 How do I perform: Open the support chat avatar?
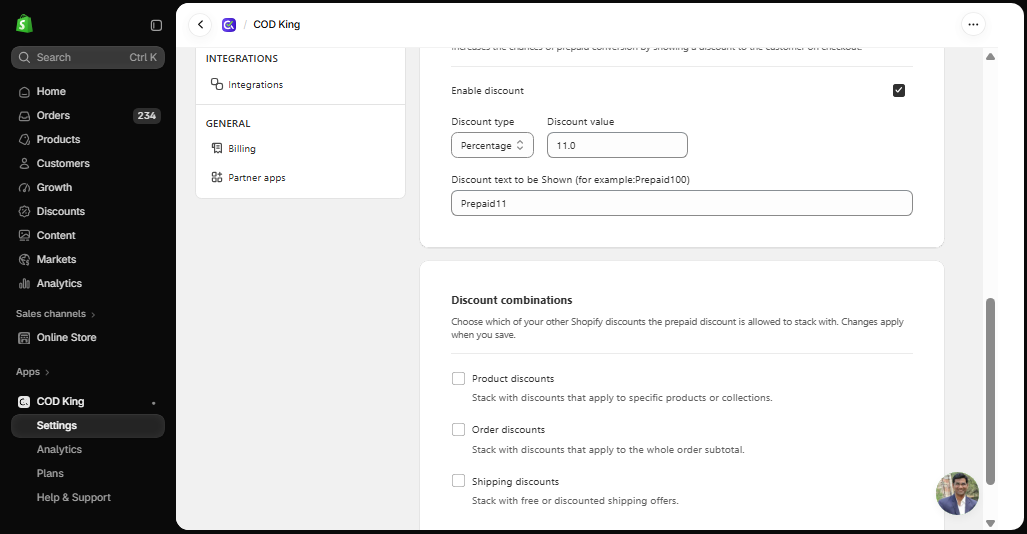[957, 493]
